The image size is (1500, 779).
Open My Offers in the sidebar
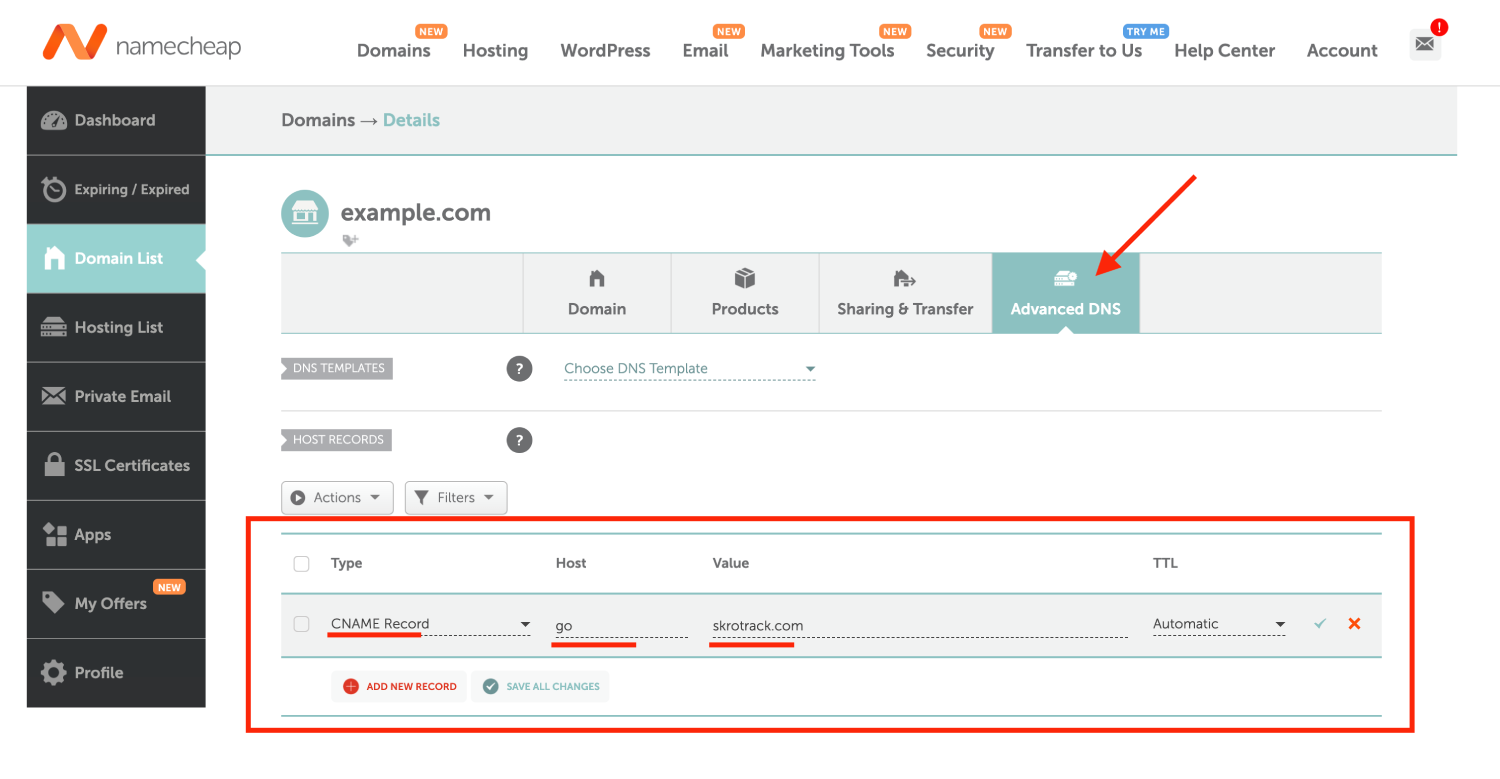tap(116, 603)
